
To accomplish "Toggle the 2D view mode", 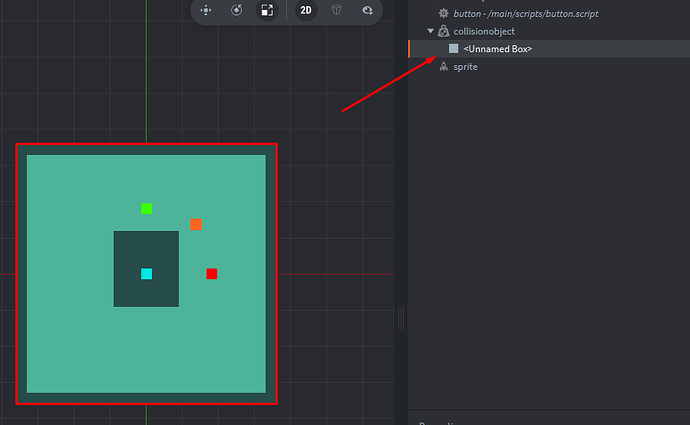I will 306,10.
